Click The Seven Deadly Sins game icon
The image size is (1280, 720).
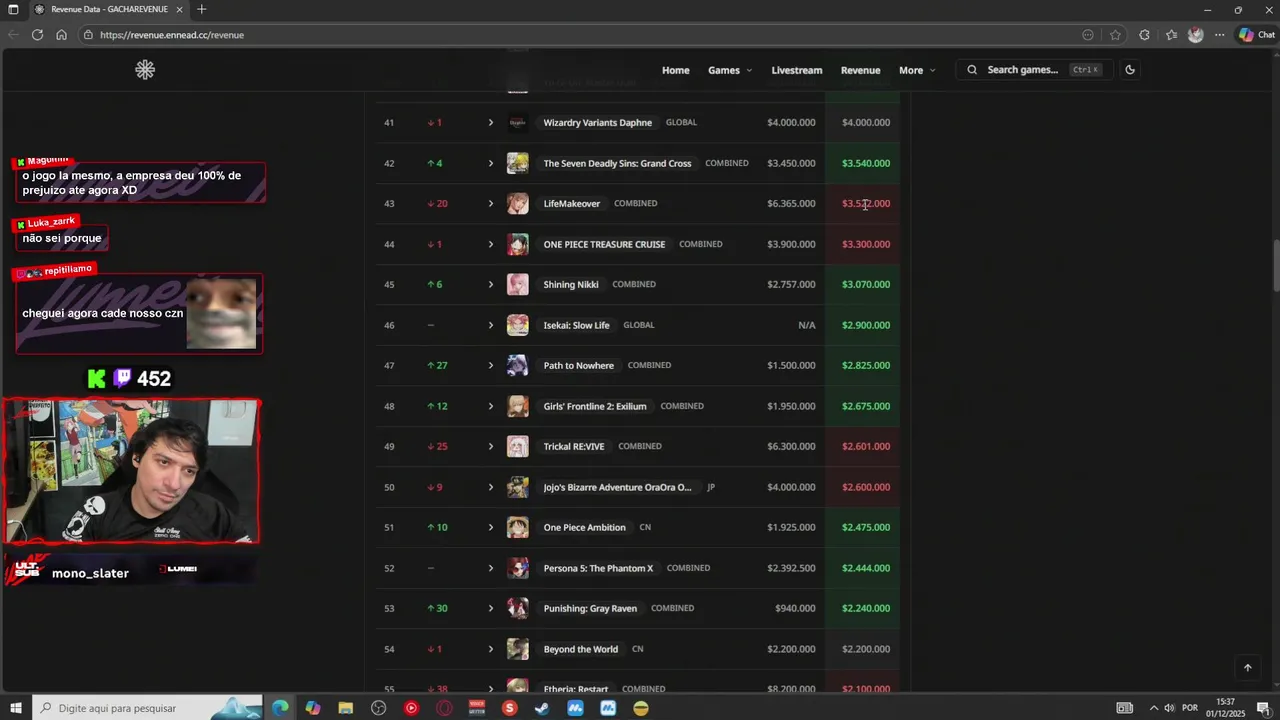coord(517,163)
